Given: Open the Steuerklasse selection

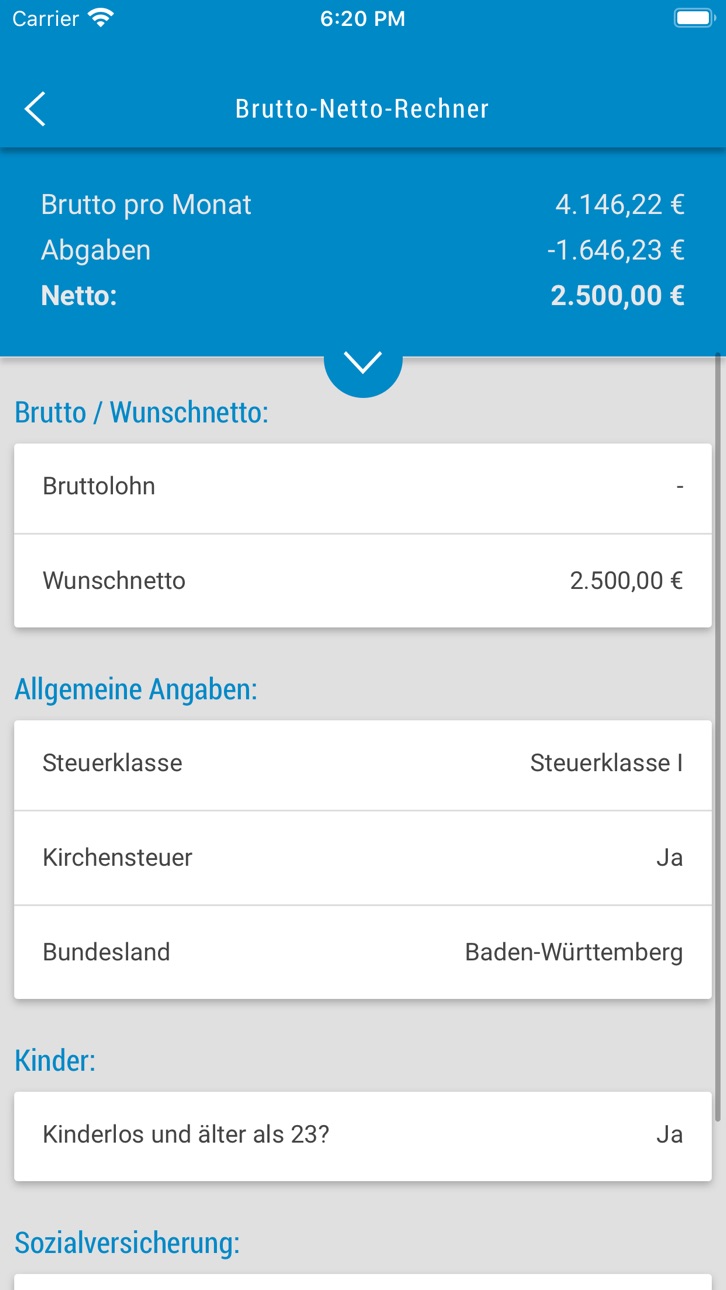Looking at the screenshot, I should click(x=363, y=764).
